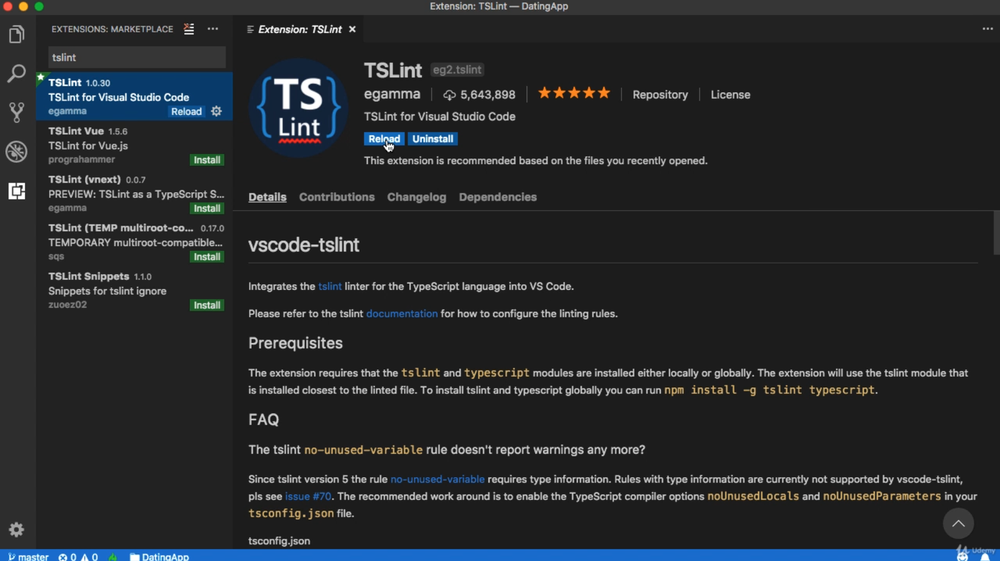Open the documentation link
Image resolution: width=1000 pixels, height=561 pixels.
point(402,314)
